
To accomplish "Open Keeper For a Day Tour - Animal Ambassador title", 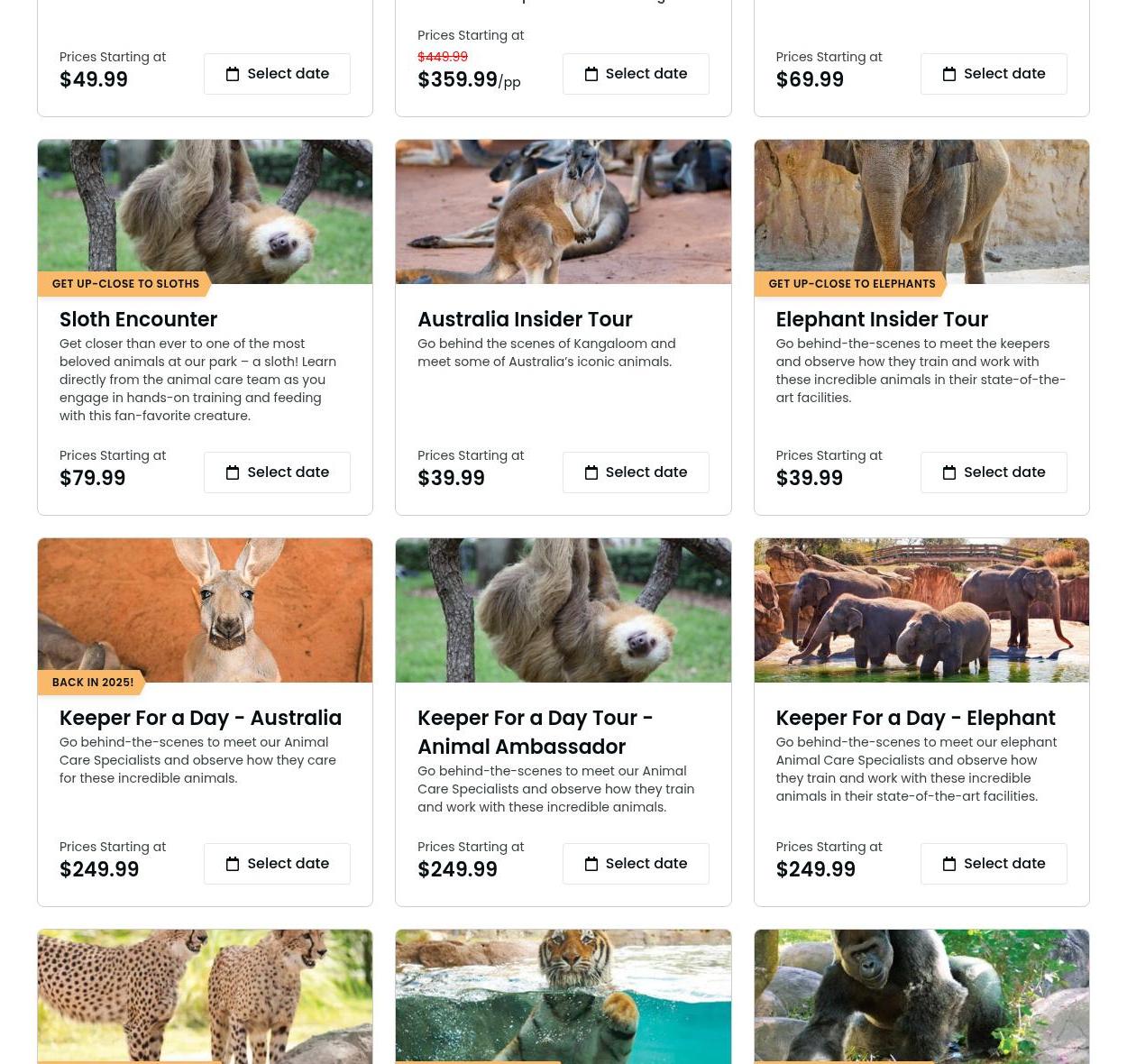I will tap(536, 732).
